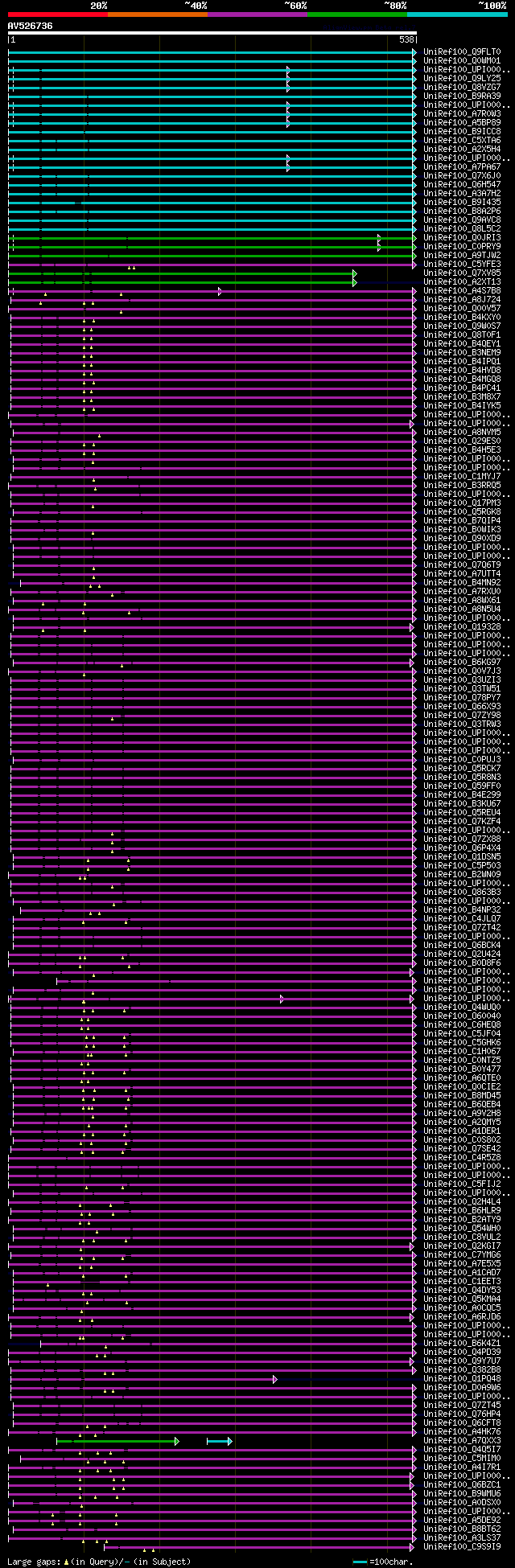515x1568 pixels.
Task: Open the UniRef100_Q0WM01 hit label
Action: [462, 60]
